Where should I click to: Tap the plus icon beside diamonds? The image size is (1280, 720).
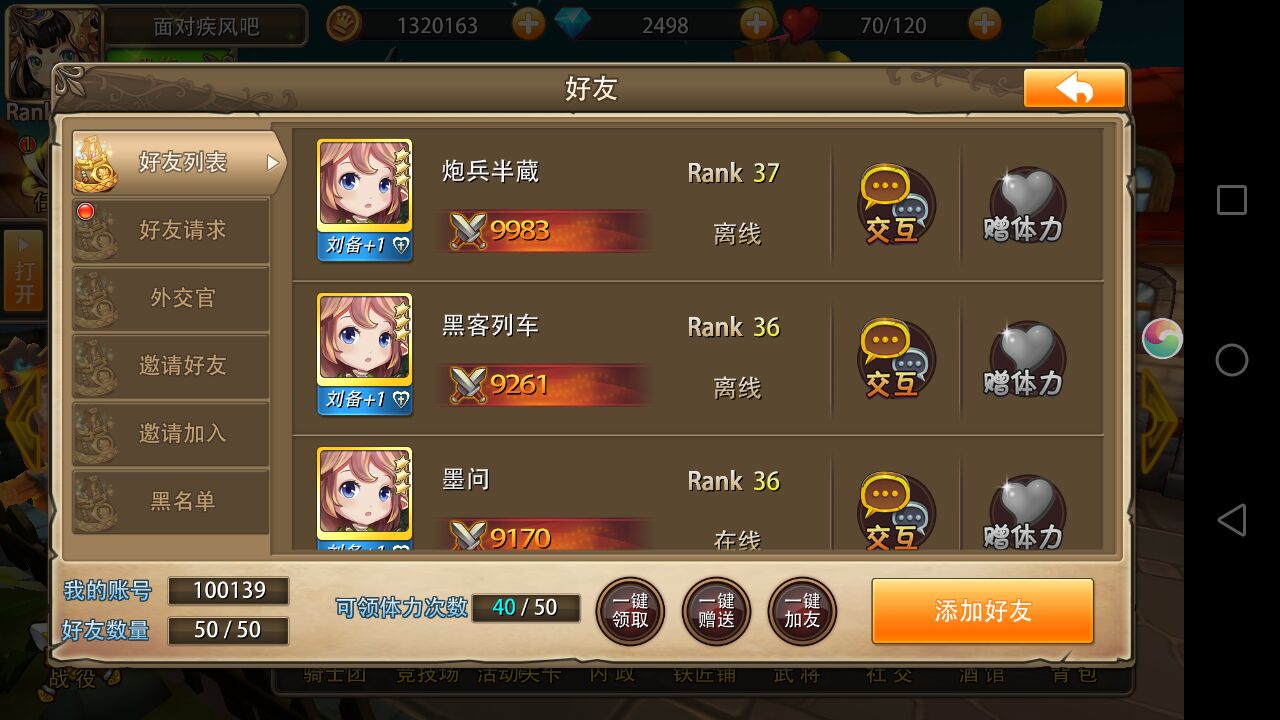coord(757,23)
